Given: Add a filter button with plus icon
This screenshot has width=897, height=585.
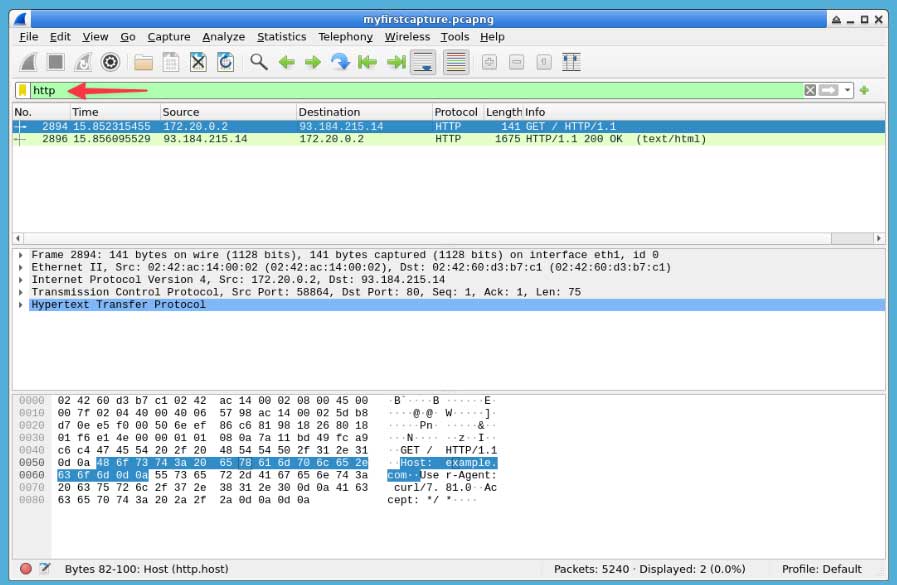Looking at the screenshot, I should click(x=864, y=90).
